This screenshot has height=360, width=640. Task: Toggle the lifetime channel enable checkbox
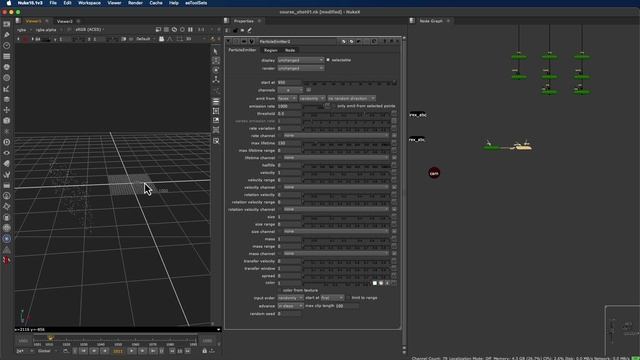280,158
